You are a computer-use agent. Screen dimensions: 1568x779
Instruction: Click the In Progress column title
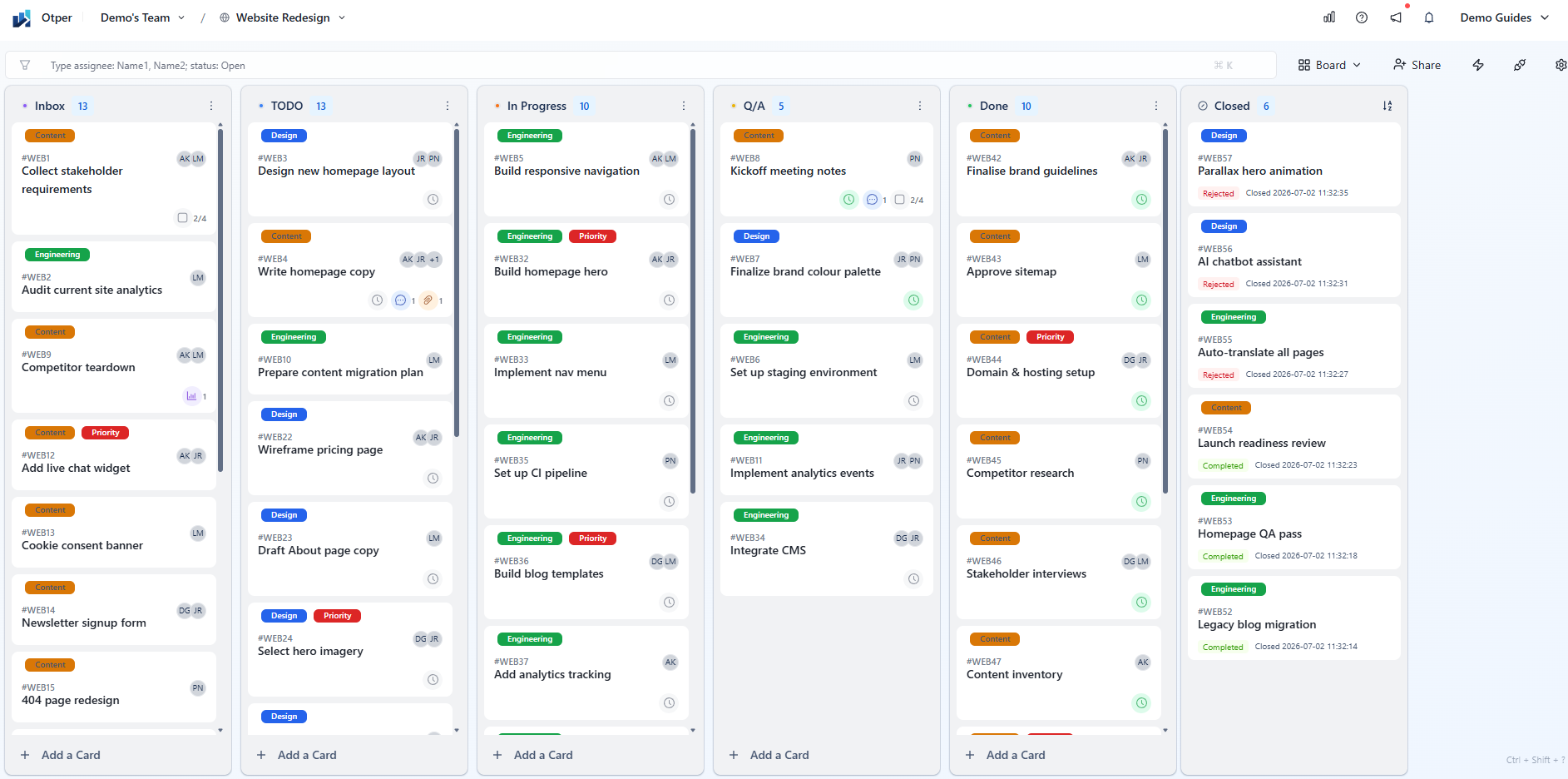pos(537,106)
